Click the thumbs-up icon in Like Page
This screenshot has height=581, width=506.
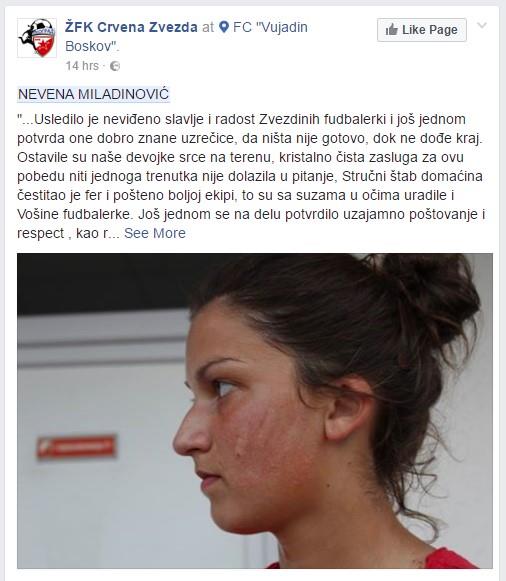(x=391, y=30)
